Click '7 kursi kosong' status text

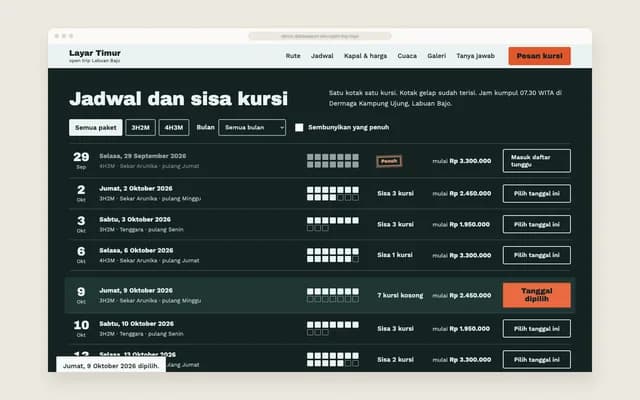pos(400,296)
